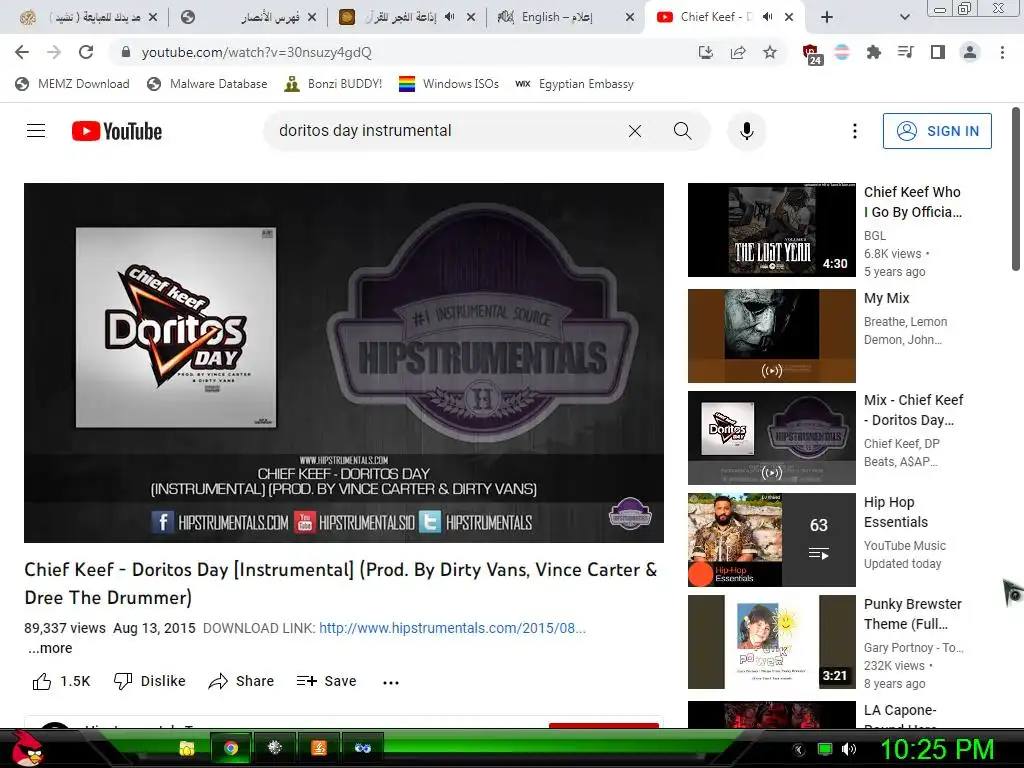Open file explorer taskbar icon
Viewport: 1024px width, 768px height.
coord(187,748)
